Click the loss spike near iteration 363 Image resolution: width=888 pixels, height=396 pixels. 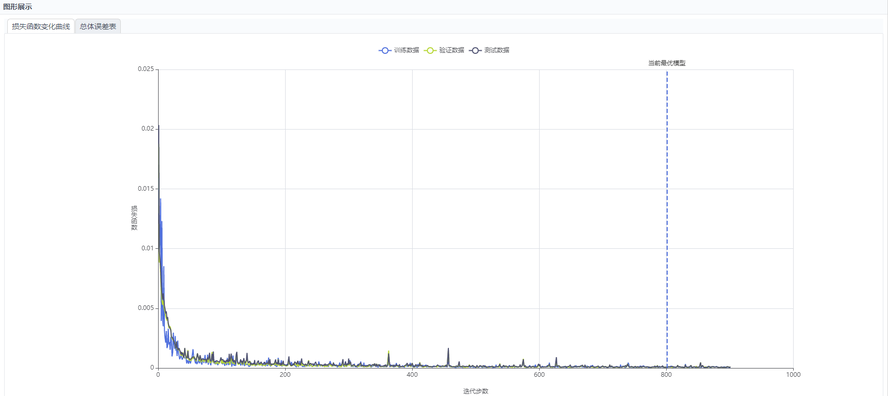[x=388, y=359]
